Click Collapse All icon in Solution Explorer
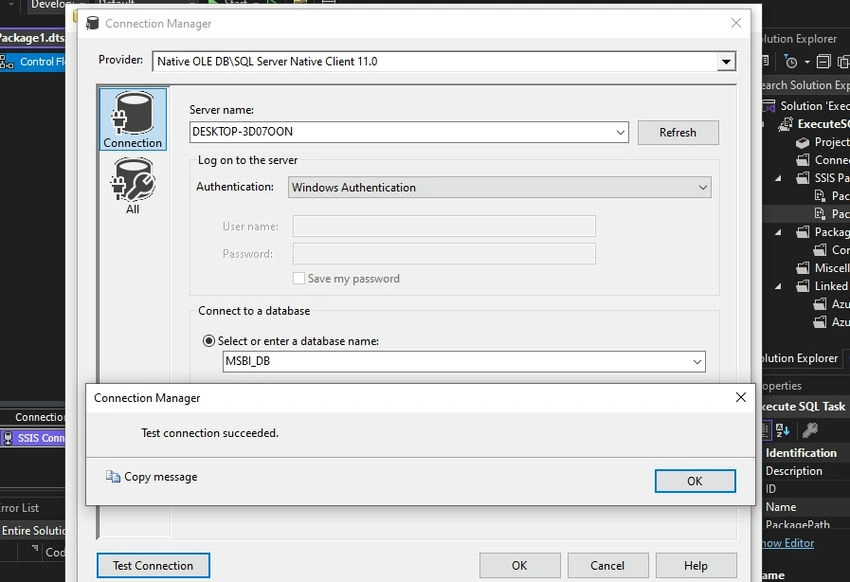The height and width of the screenshot is (582, 850). pyautogui.click(x=823, y=62)
